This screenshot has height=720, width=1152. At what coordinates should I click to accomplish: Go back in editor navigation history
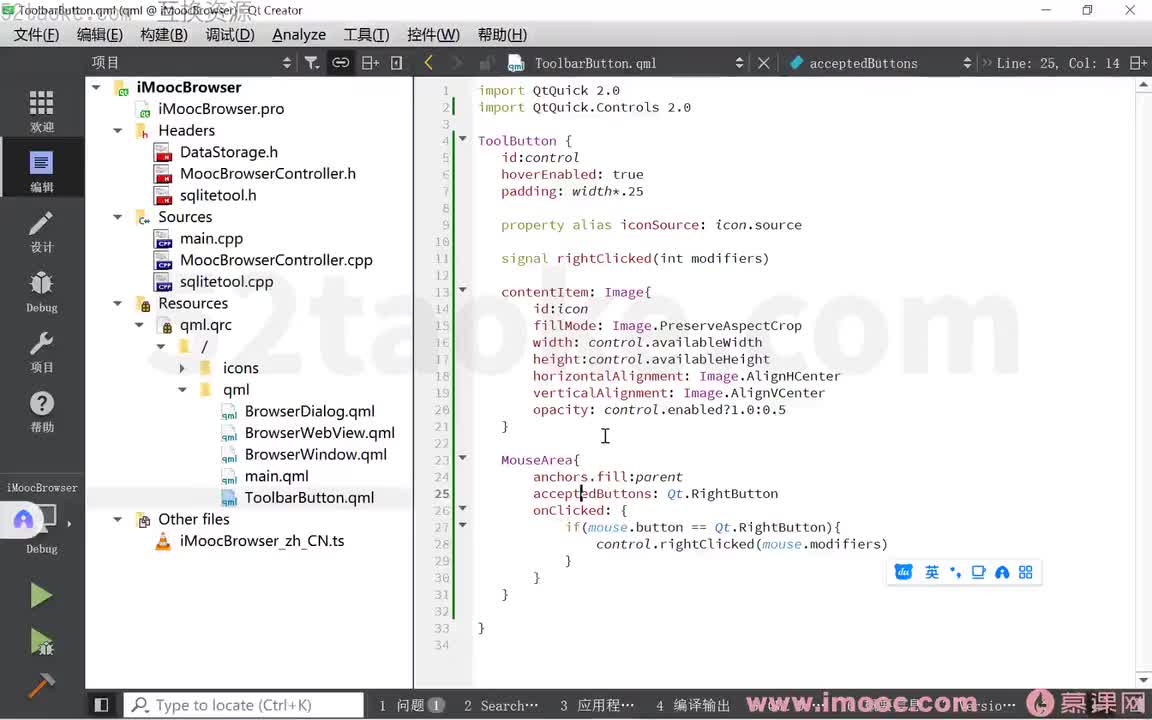point(428,63)
